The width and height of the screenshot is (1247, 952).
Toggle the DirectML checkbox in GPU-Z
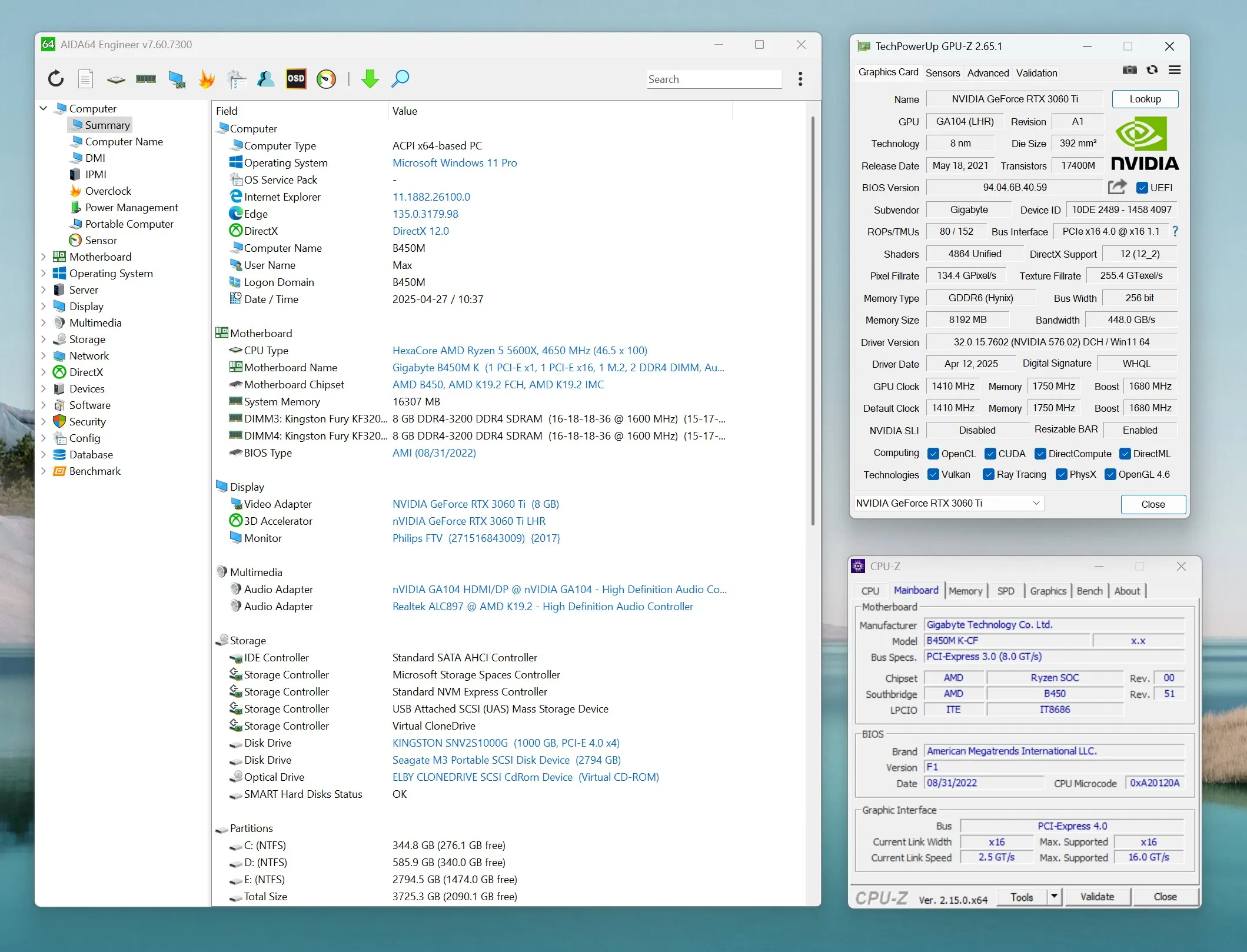1125,454
